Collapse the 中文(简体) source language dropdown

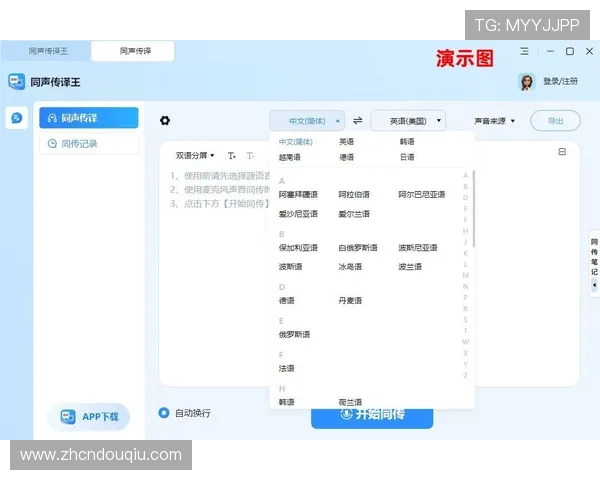point(307,121)
